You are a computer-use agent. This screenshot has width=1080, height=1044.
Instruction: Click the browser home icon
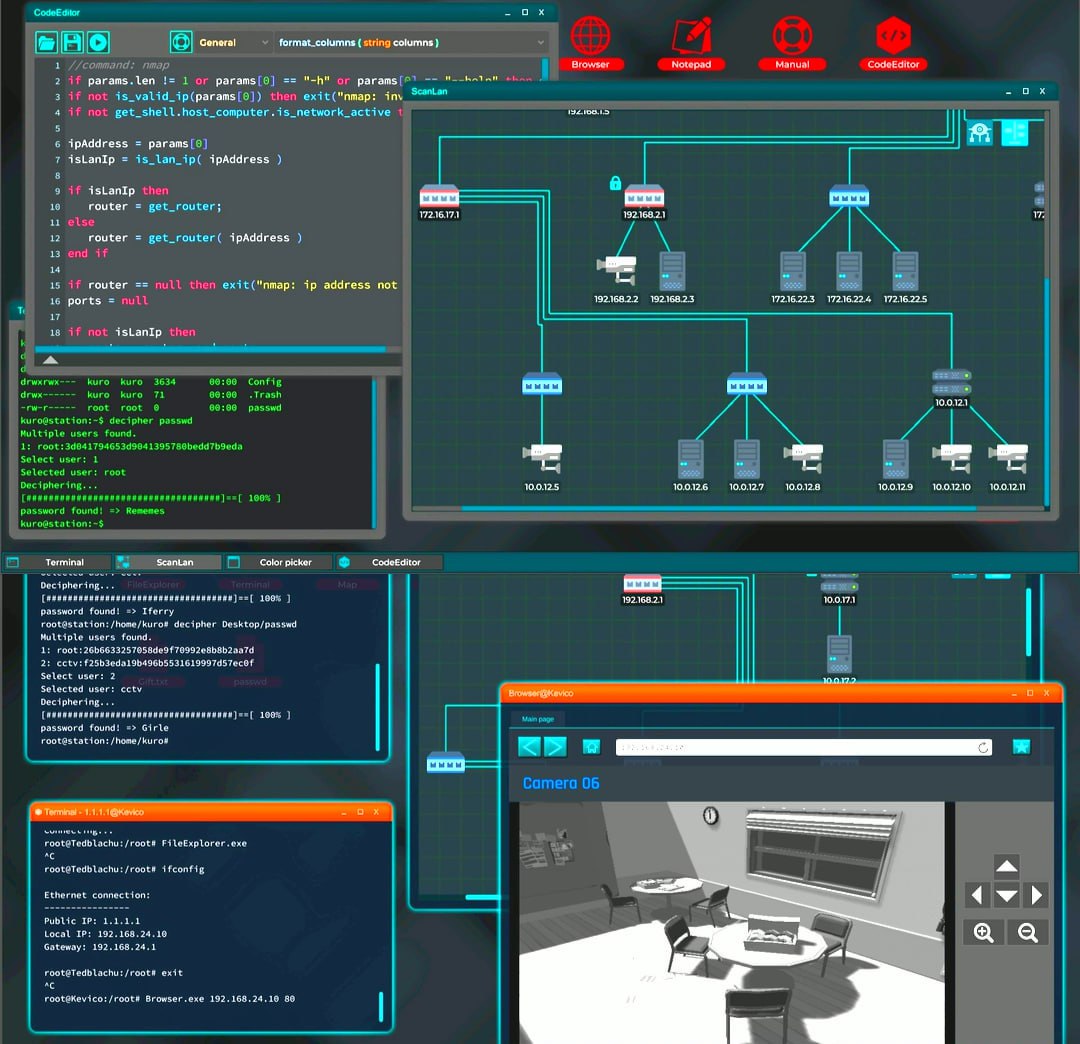(592, 747)
